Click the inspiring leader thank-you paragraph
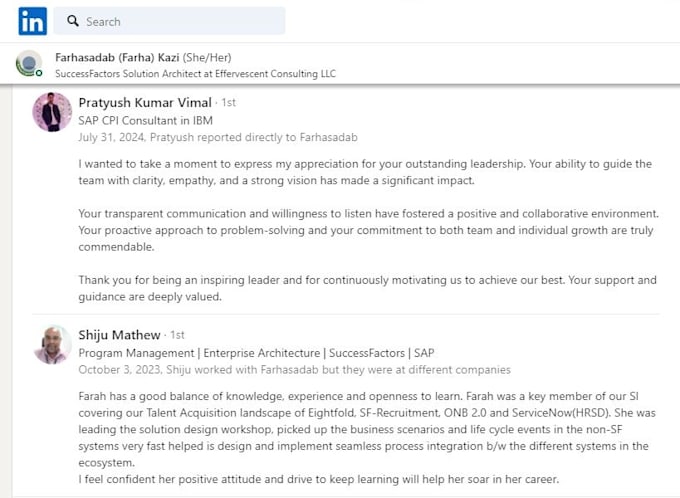Viewport: 680px width, 498px height. point(367,288)
